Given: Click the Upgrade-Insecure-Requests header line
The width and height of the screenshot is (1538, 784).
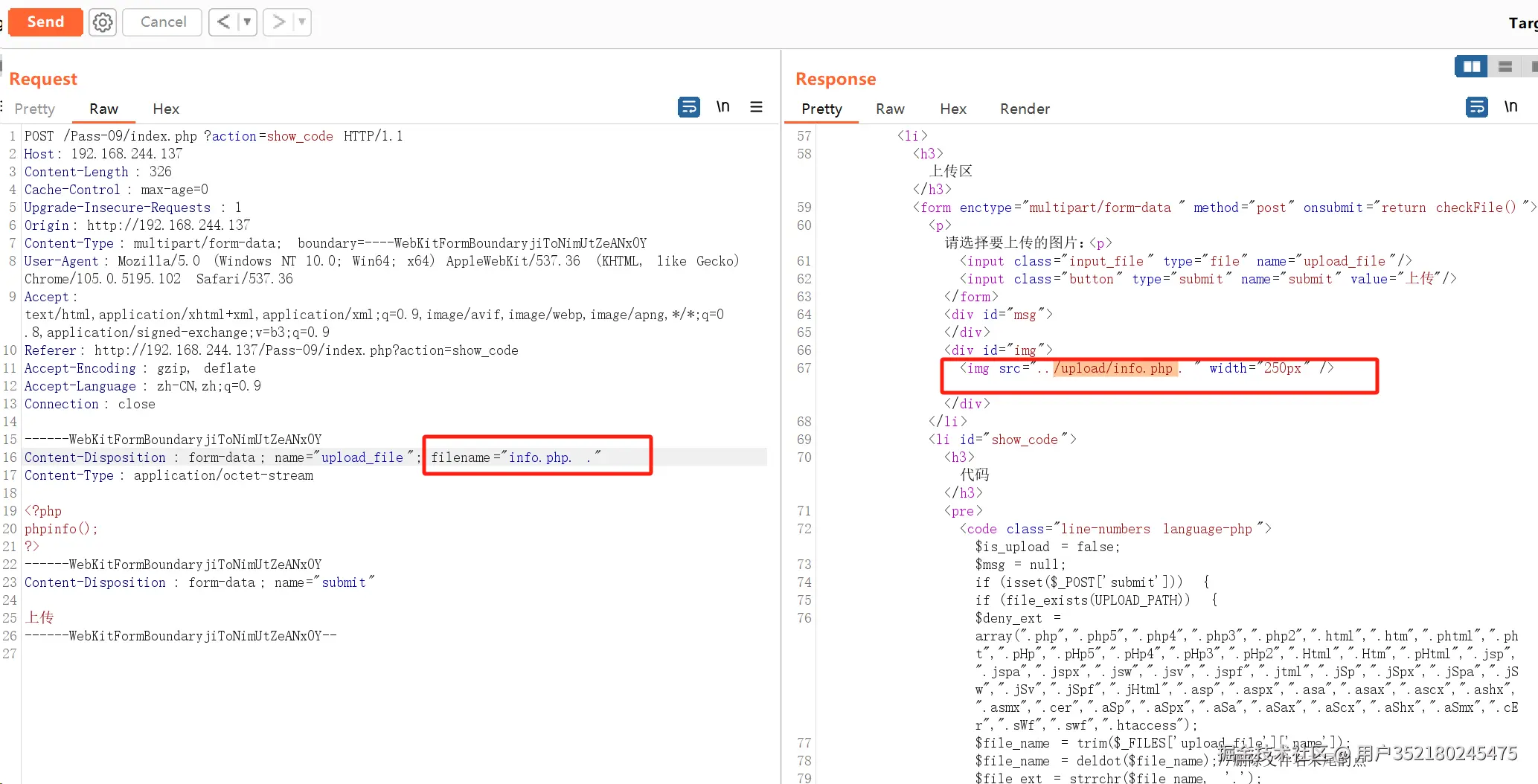Looking at the screenshot, I should (x=133, y=208).
